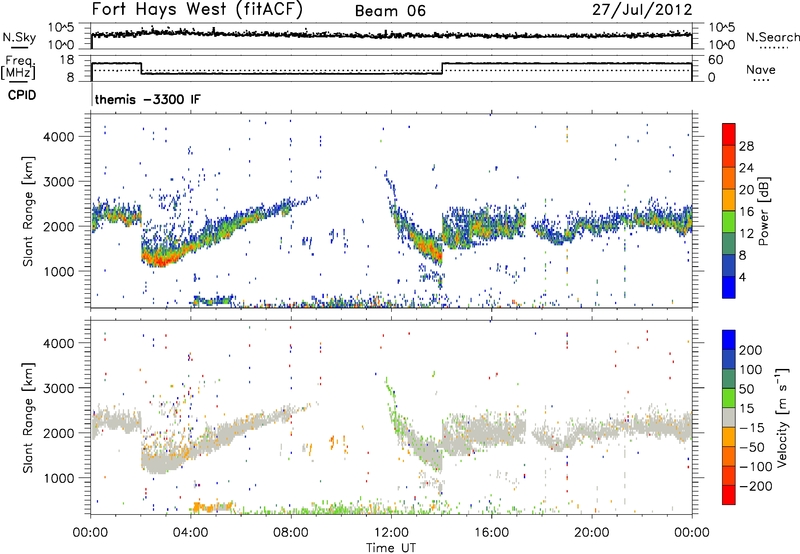Click the 'themis -3300 IF' text
This screenshot has width=800, height=554.
tap(147, 99)
